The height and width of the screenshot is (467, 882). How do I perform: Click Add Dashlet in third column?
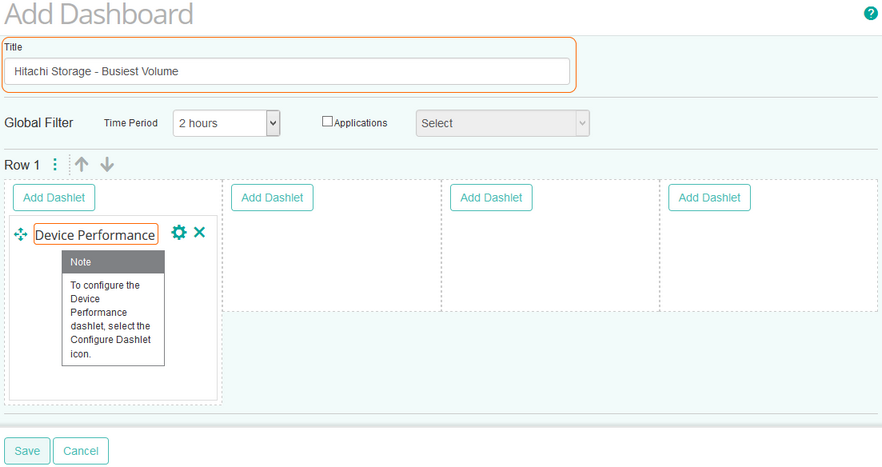pos(491,198)
